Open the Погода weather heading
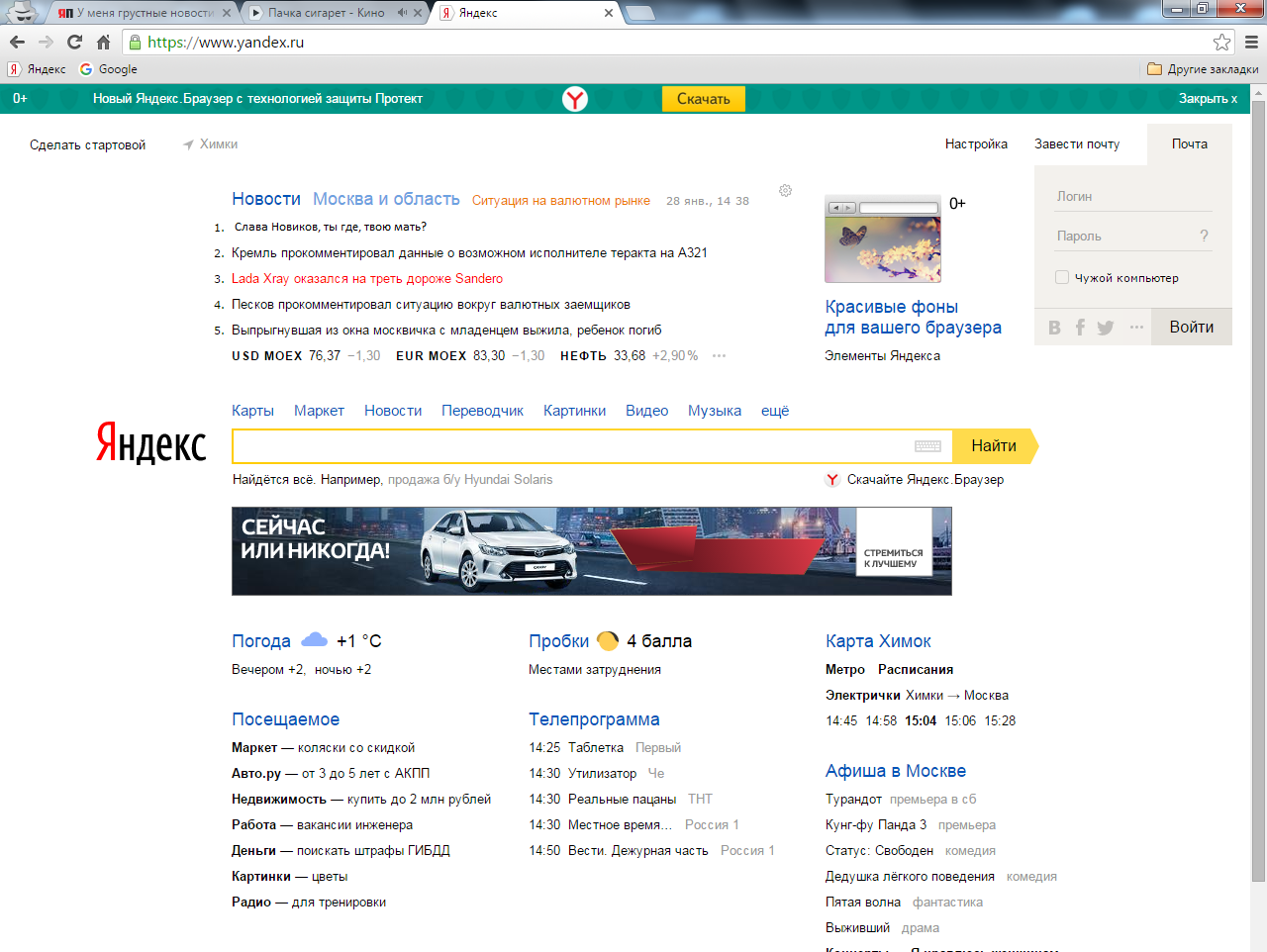The height and width of the screenshot is (952, 1267). point(261,641)
